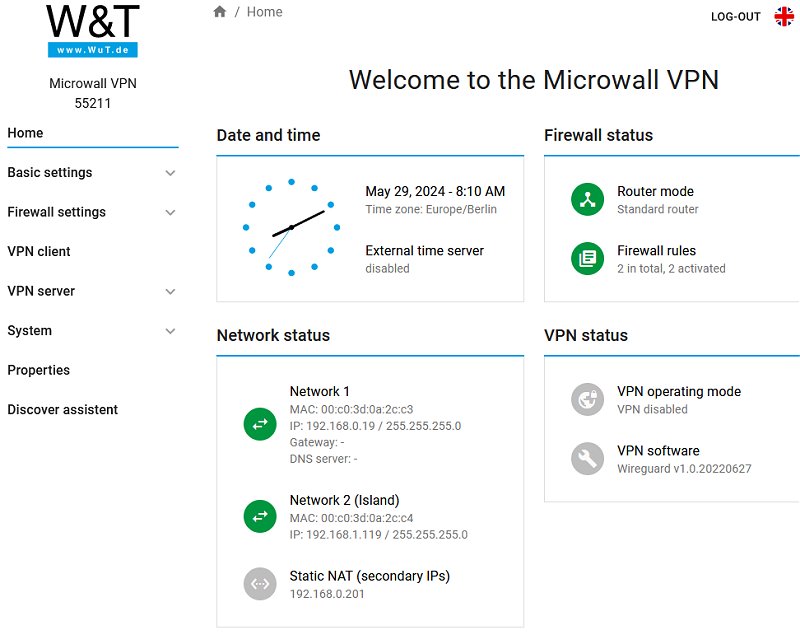This screenshot has height=644, width=800.
Task: Expand the System menu chevron
Action: pos(170,331)
